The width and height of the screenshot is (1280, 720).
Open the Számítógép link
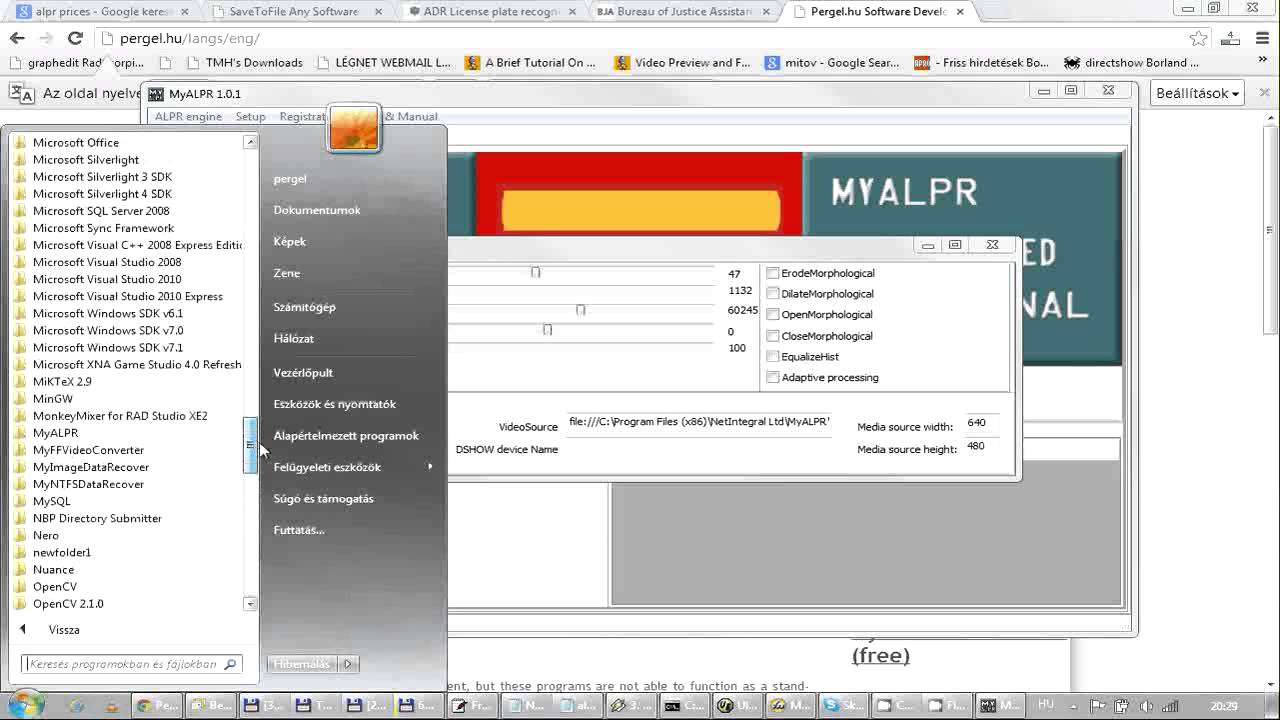(304, 307)
